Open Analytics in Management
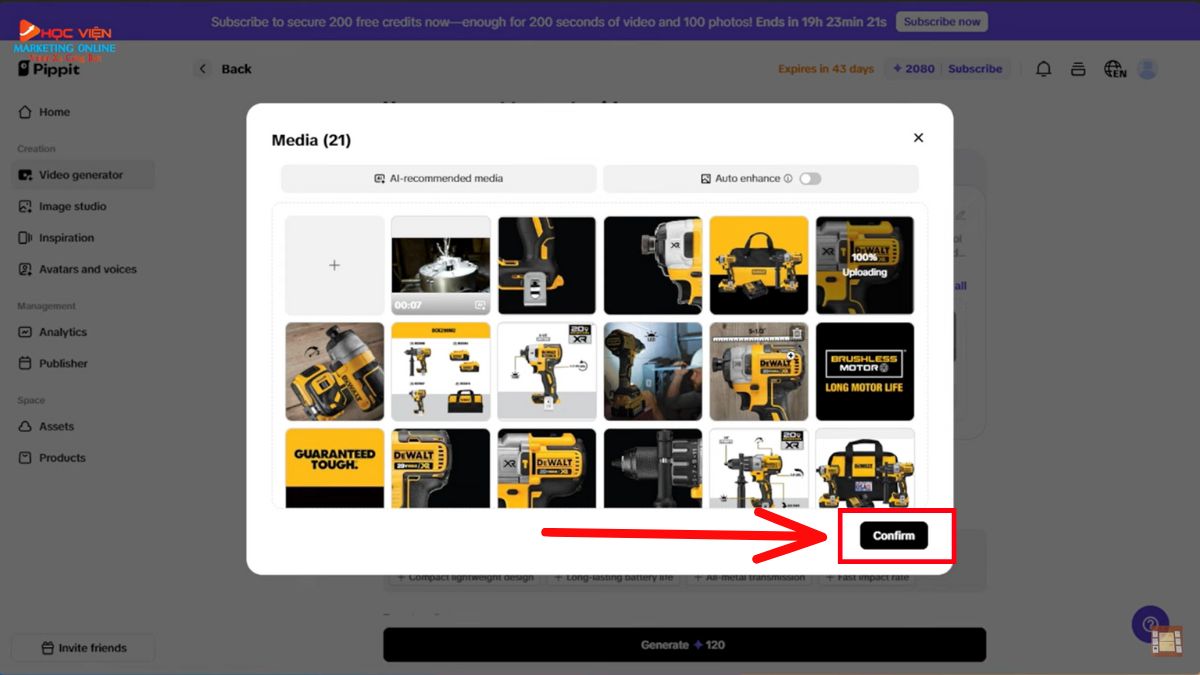The image size is (1200, 675). tap(82, 332)
